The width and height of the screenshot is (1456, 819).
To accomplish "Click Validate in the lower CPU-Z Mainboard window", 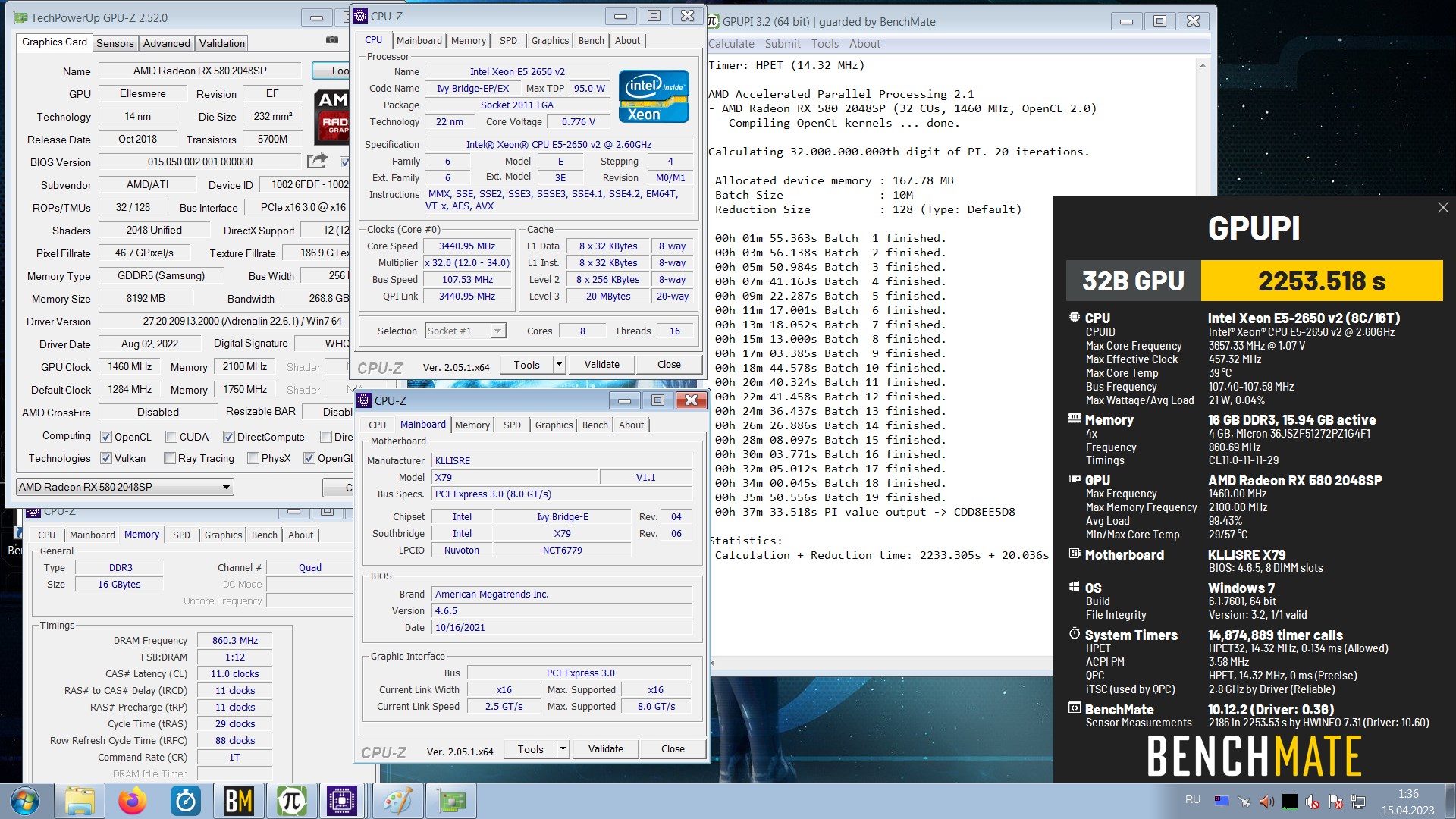I will (x=605, y=749).
